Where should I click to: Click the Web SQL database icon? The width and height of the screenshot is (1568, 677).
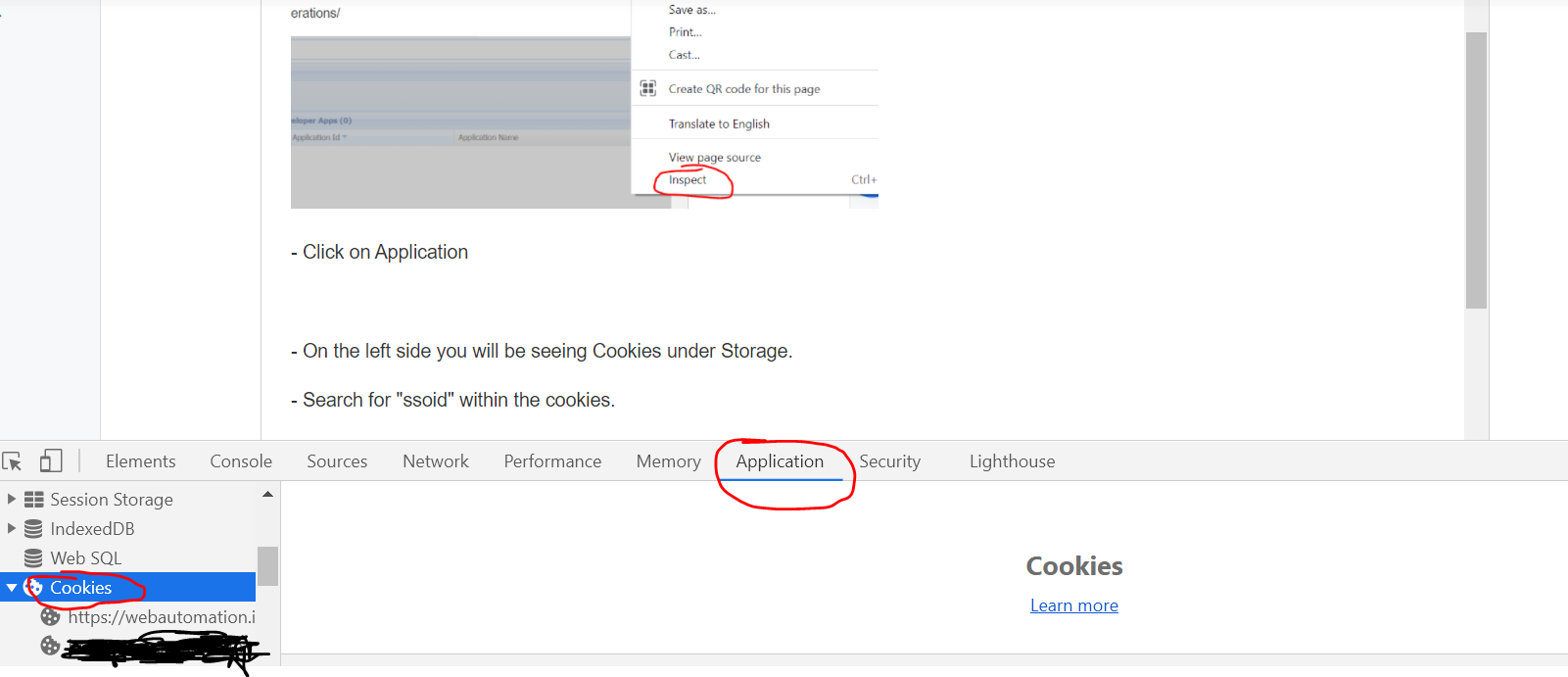point(33,558)
